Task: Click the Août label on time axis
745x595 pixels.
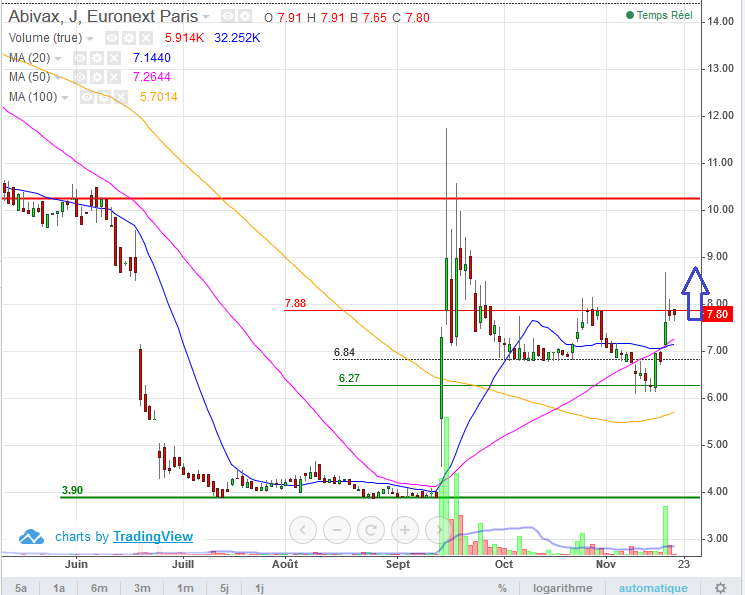Action: pos(285,564)
